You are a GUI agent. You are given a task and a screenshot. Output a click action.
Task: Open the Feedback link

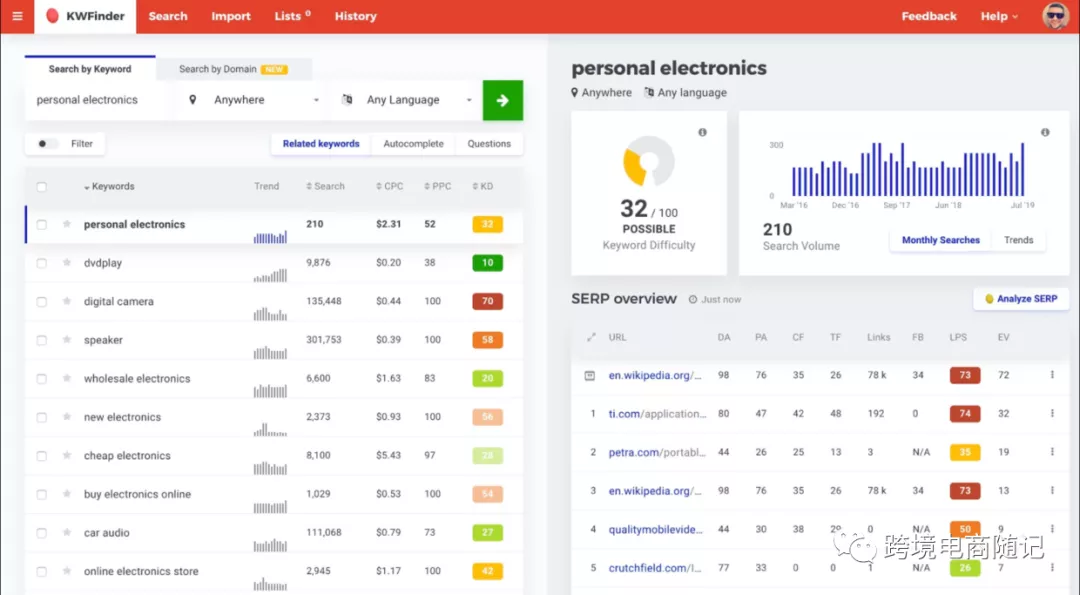pos(929,17)
